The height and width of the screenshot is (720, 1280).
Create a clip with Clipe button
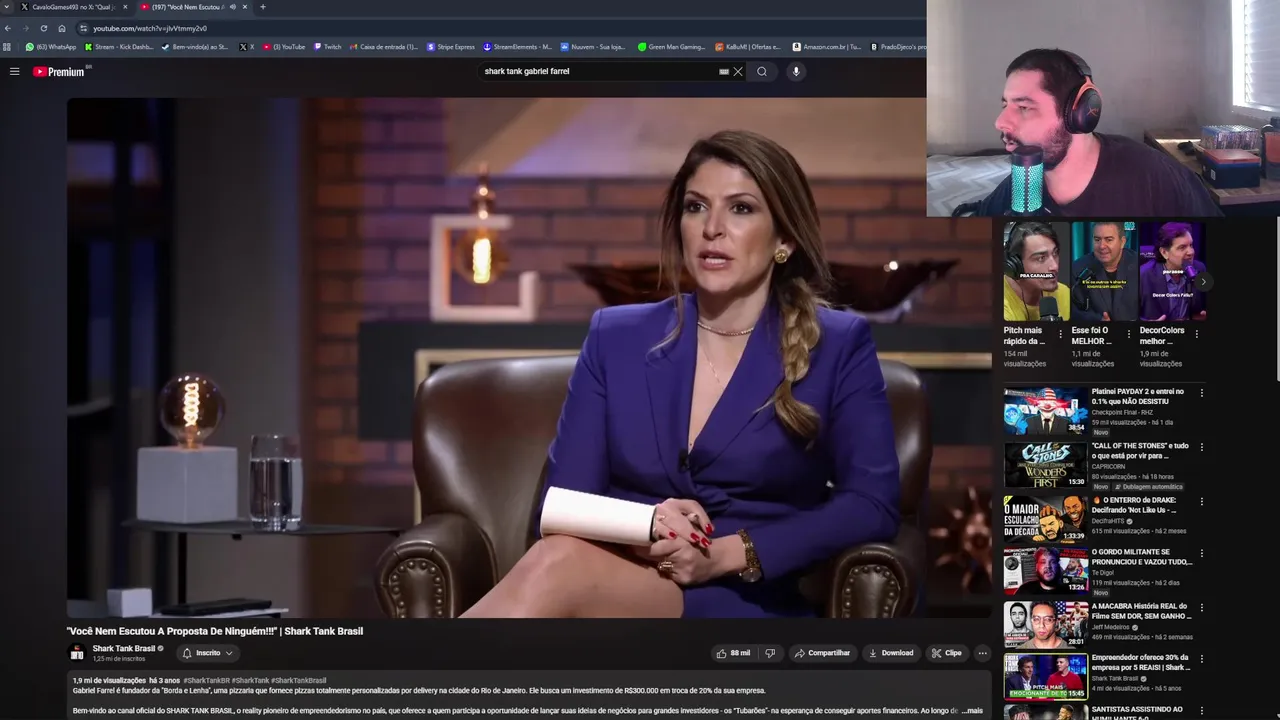[x=946, y=653]
